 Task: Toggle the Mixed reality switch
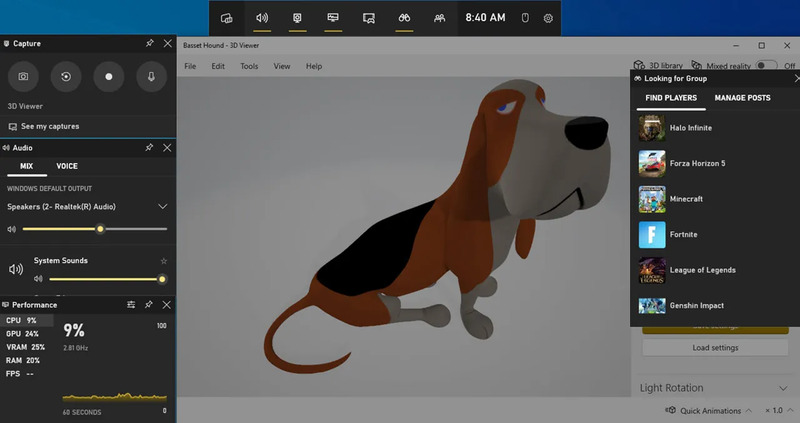(766, 66)
